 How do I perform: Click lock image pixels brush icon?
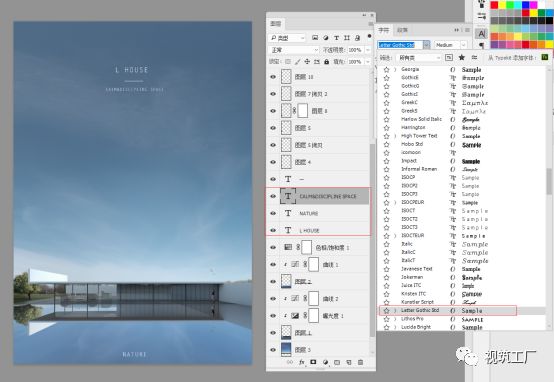click(x=297, y=61)
